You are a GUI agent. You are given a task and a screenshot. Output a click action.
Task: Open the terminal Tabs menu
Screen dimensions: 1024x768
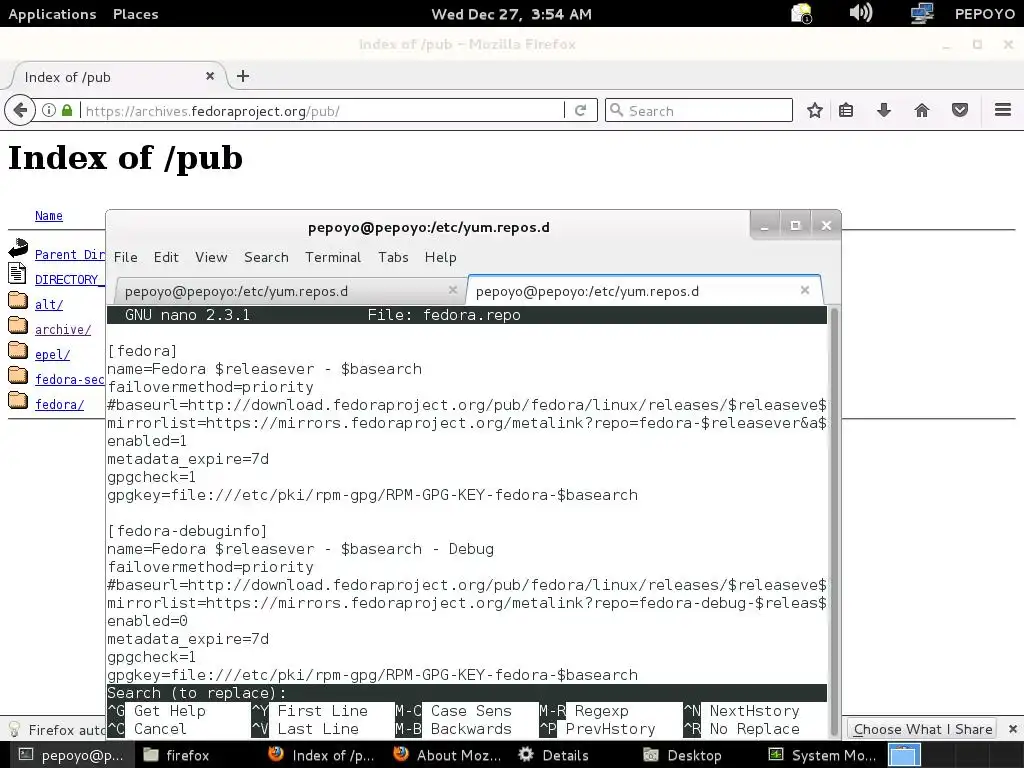pos(393,257)
